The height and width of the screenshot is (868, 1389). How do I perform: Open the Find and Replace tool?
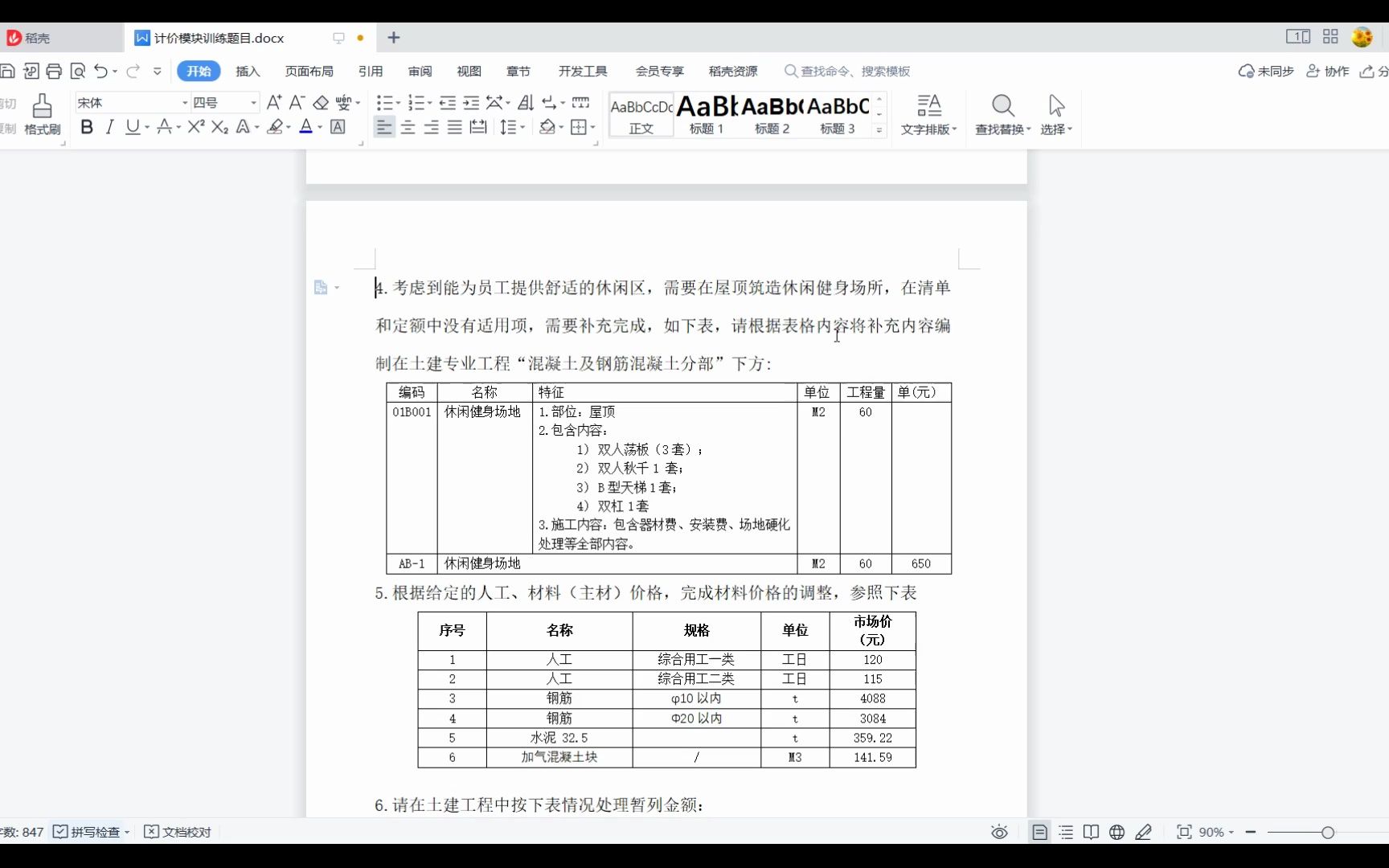1002,113
